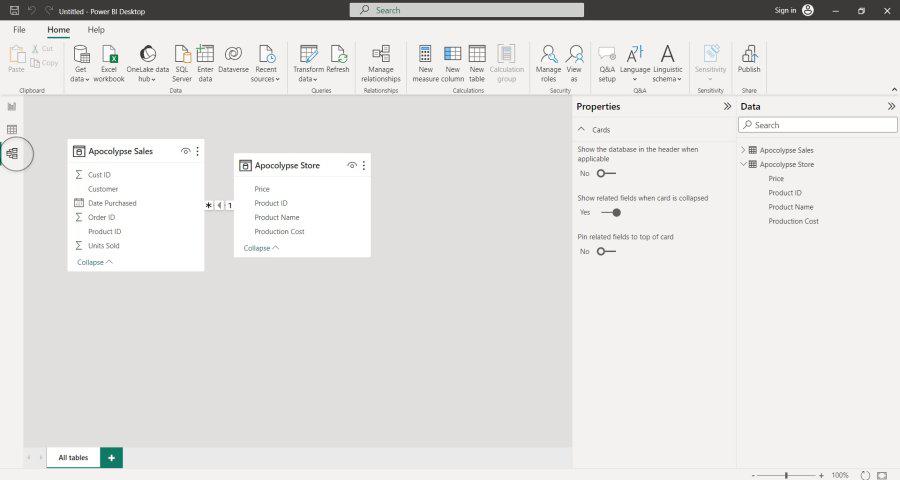Open the OneLake data hub

tap(148, 63)
